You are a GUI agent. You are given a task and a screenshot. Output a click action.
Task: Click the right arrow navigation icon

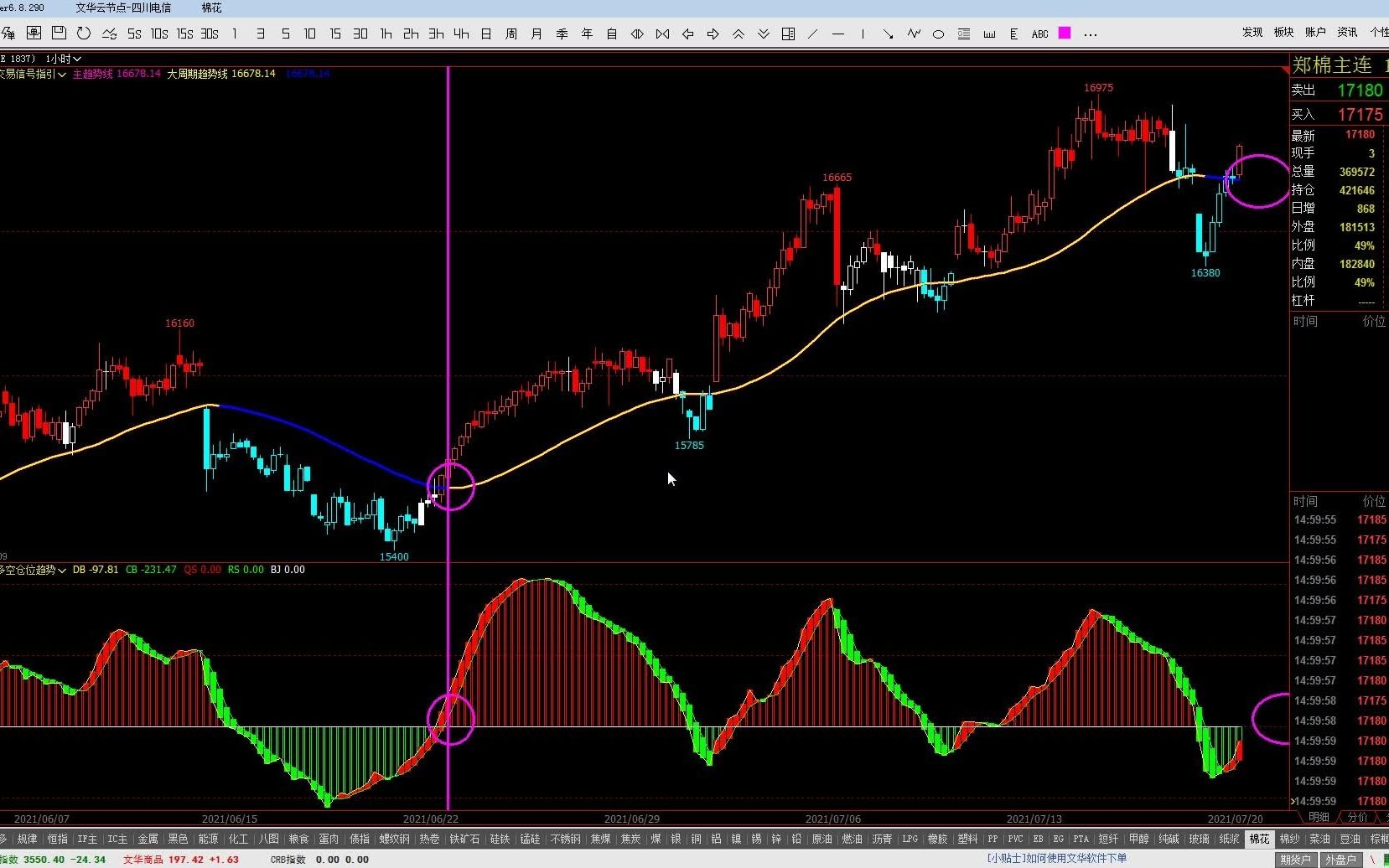tap(713, 34)
